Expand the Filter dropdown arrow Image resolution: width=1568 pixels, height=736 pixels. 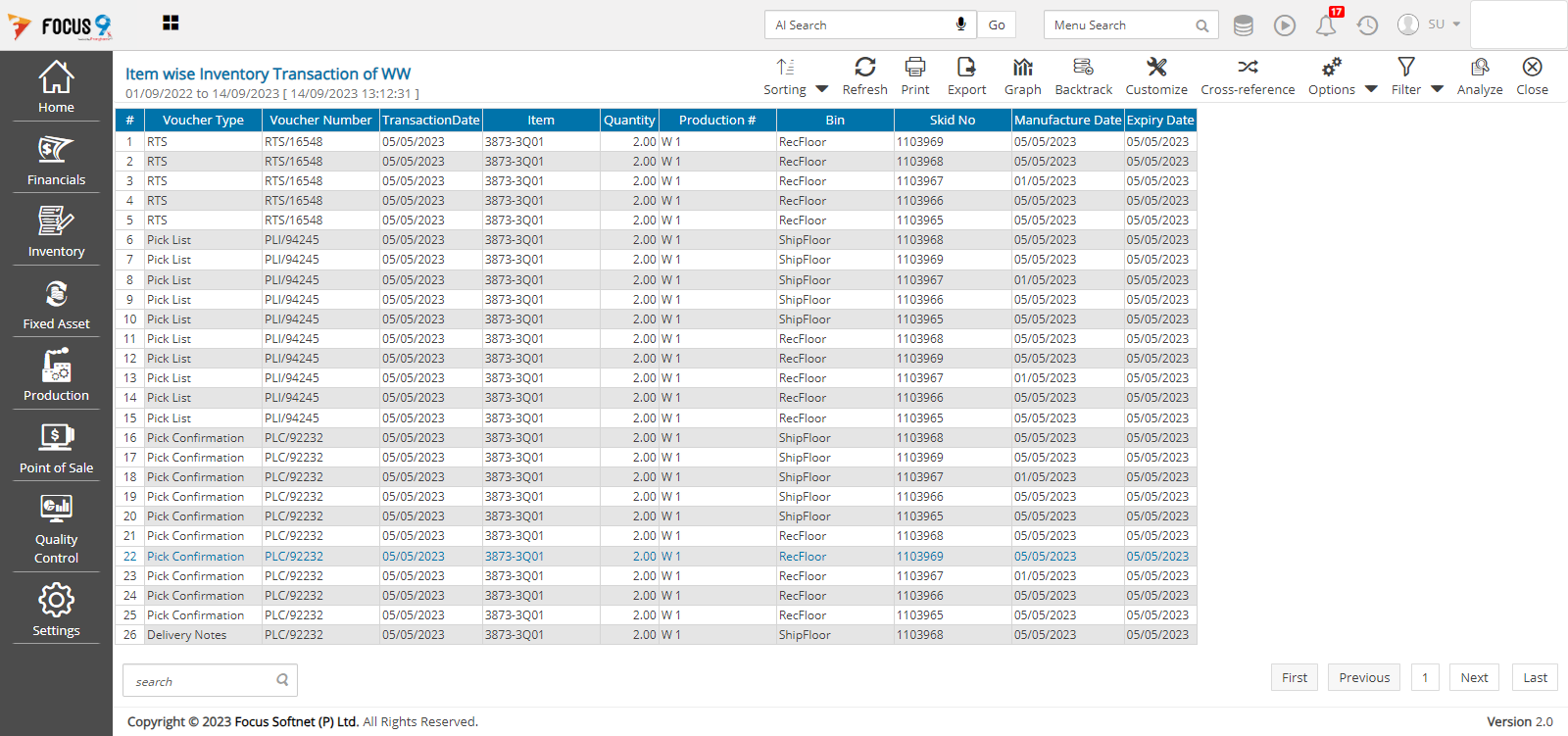[x=1437, y=89]
